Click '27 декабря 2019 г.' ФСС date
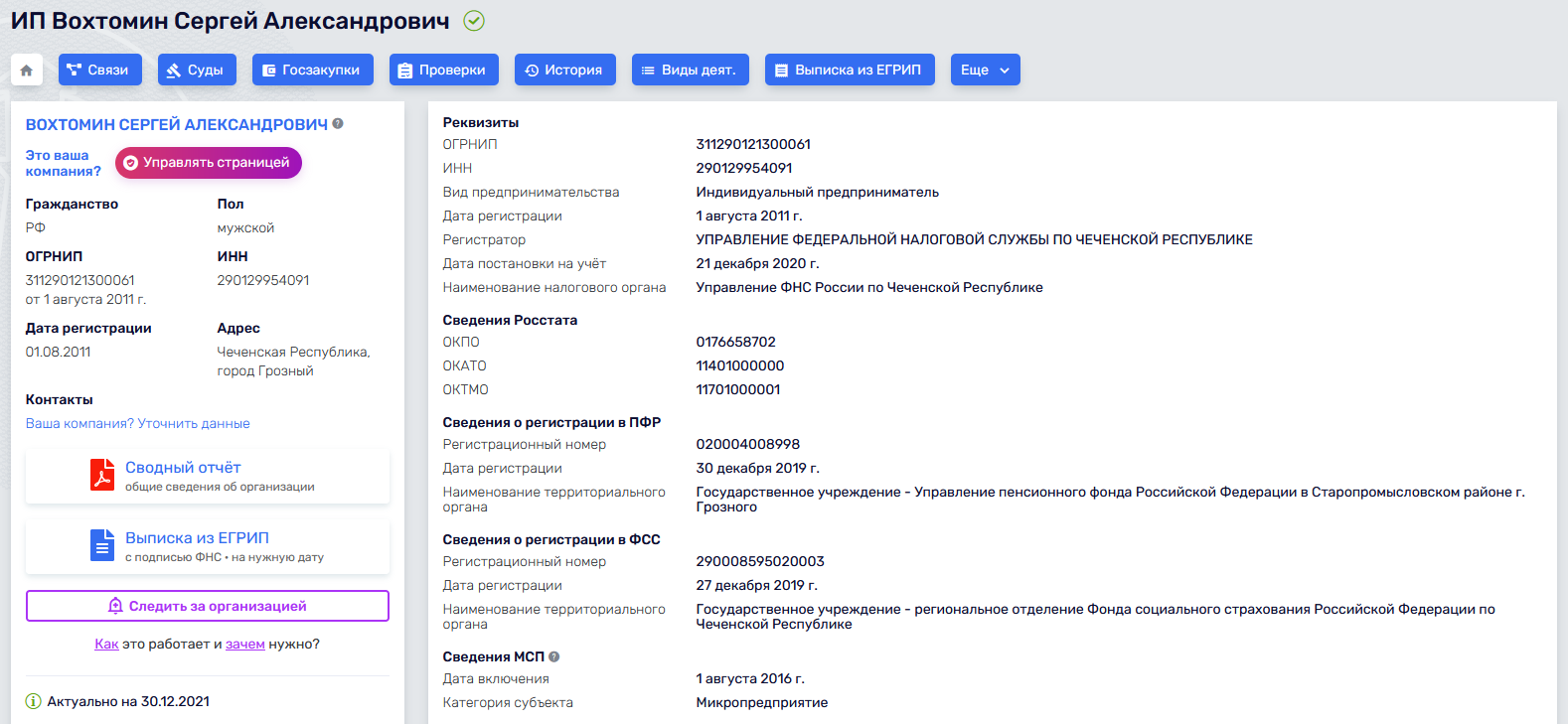Viewport: 1568px width, 724px height. (x=757, y=585)
